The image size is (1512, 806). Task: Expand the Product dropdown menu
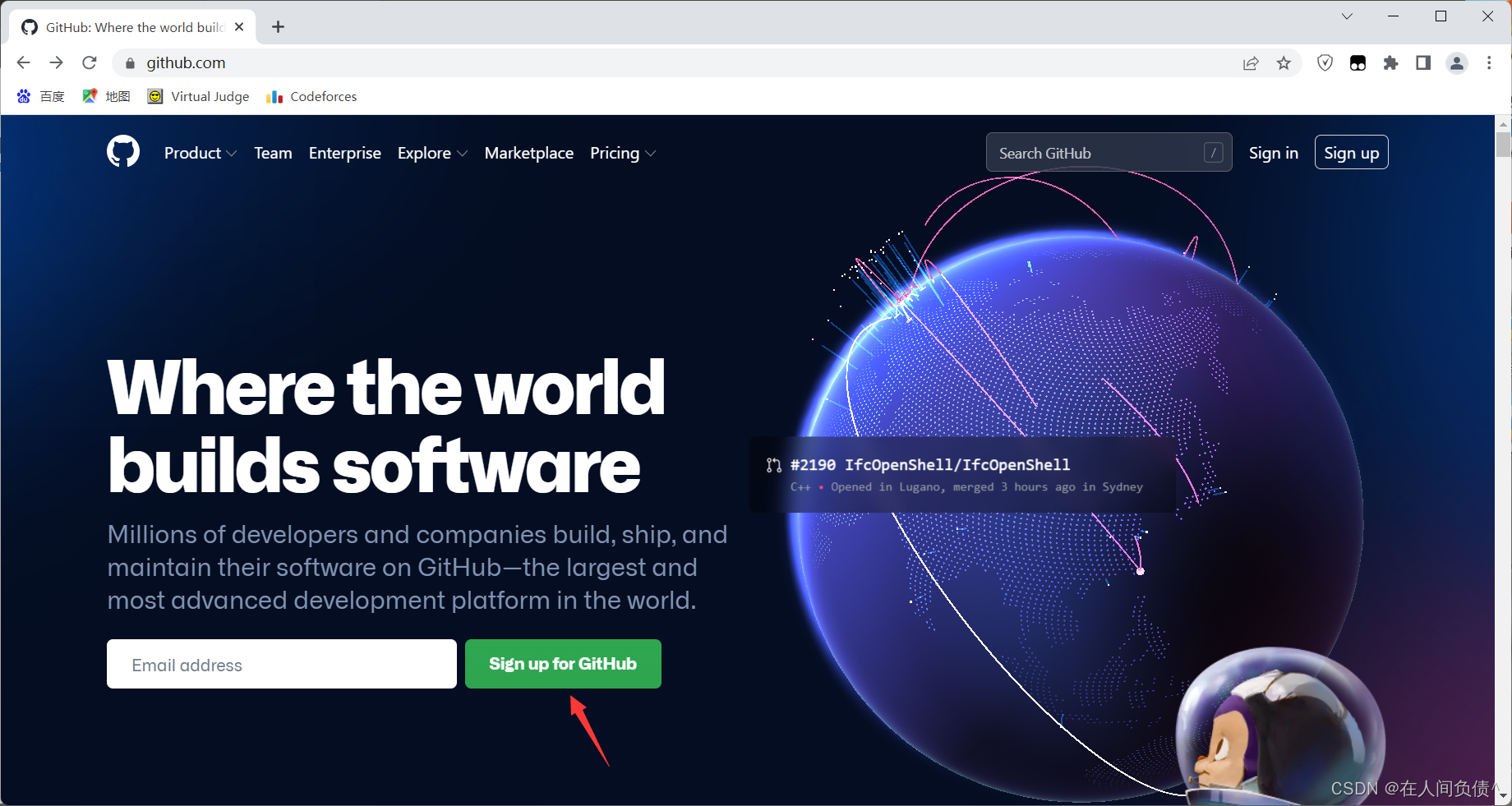point(201,153)
